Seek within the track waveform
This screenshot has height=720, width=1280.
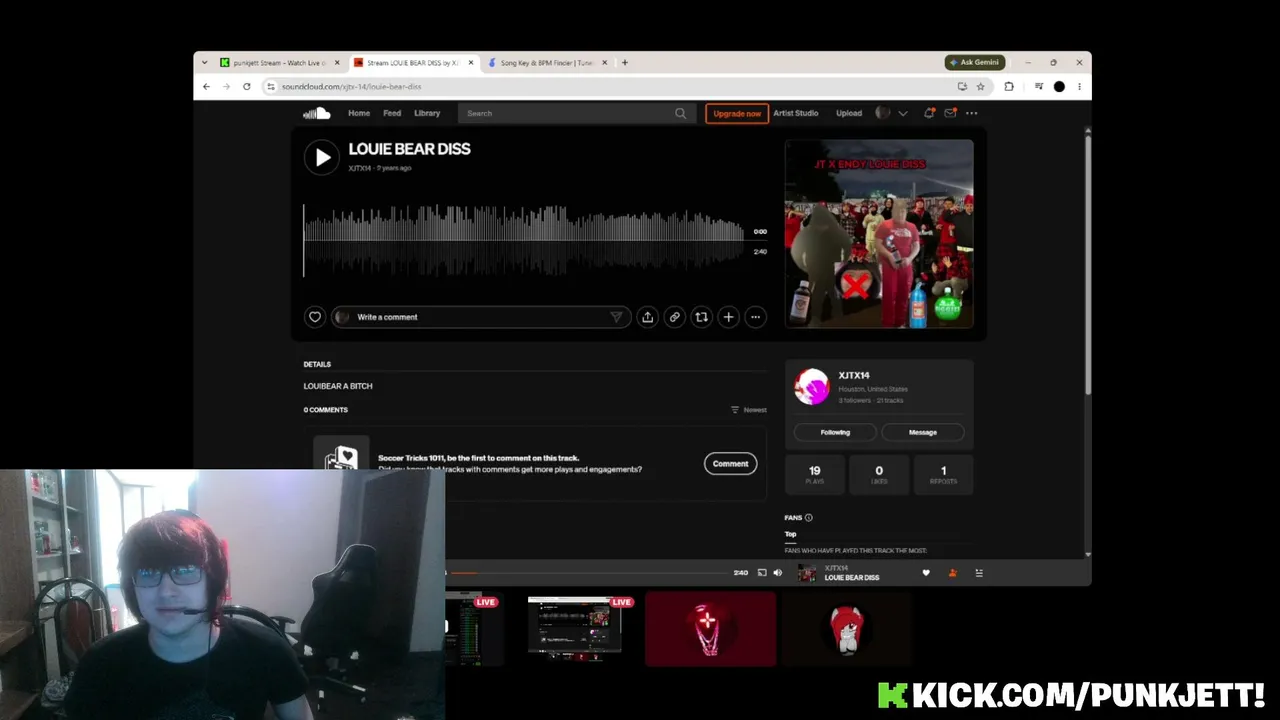tap(523, 240)
